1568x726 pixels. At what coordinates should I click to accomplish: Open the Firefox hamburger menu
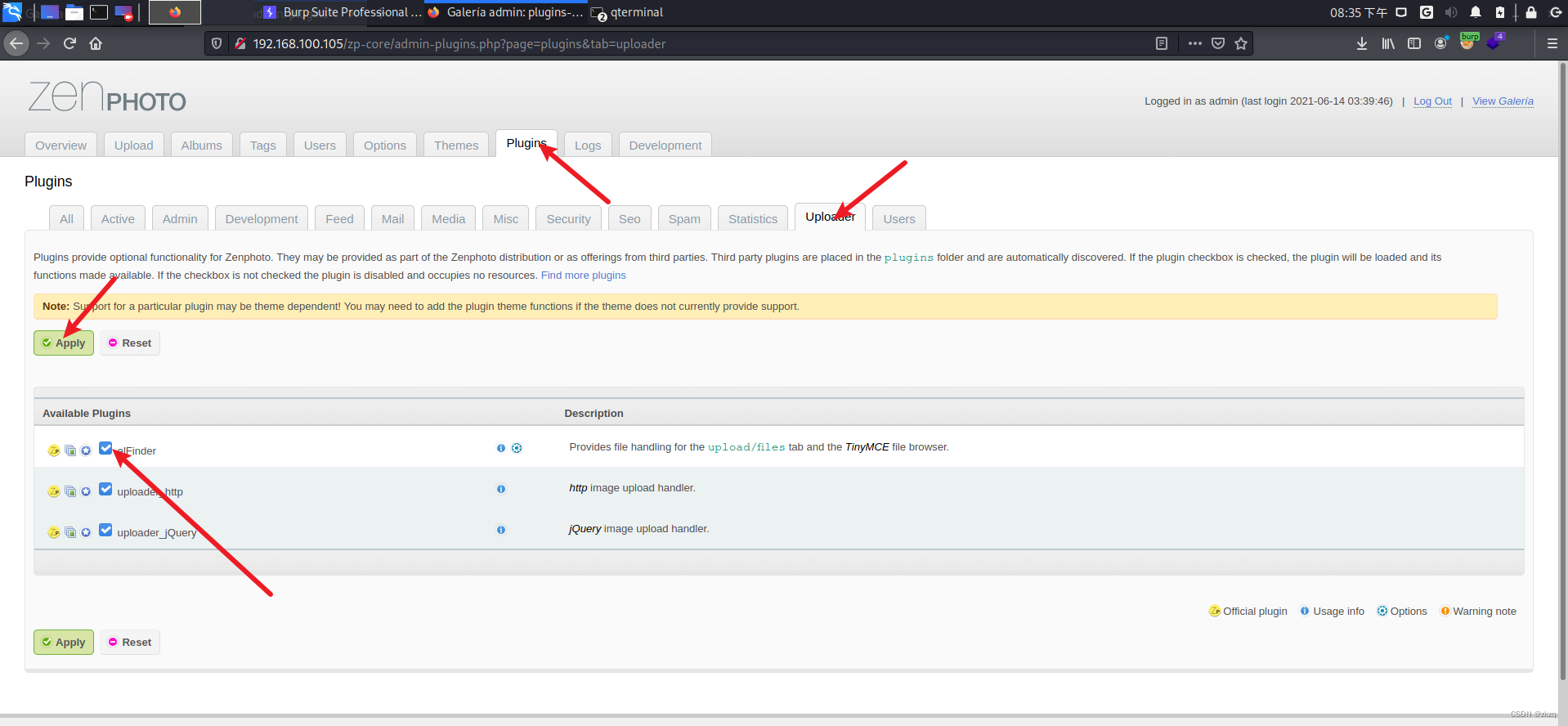pyautogui.click(x=1552, y=43)
